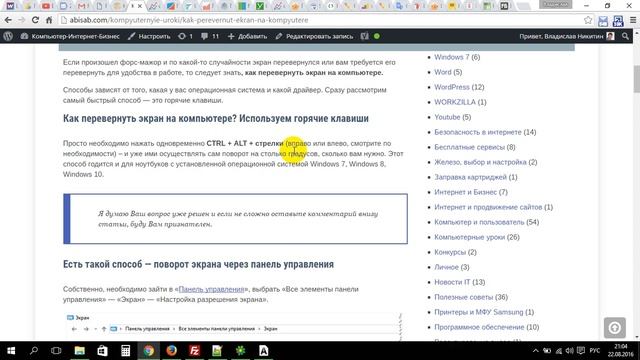Image resolution: width=640 pixels, height=360 pixels.
Task: Open Бесплатные сервисы category
Action: coord(469,147)
